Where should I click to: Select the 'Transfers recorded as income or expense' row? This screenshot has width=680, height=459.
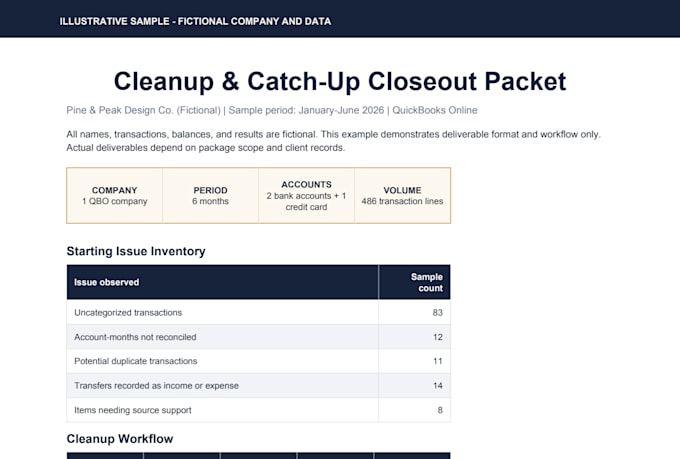(258, 385)
